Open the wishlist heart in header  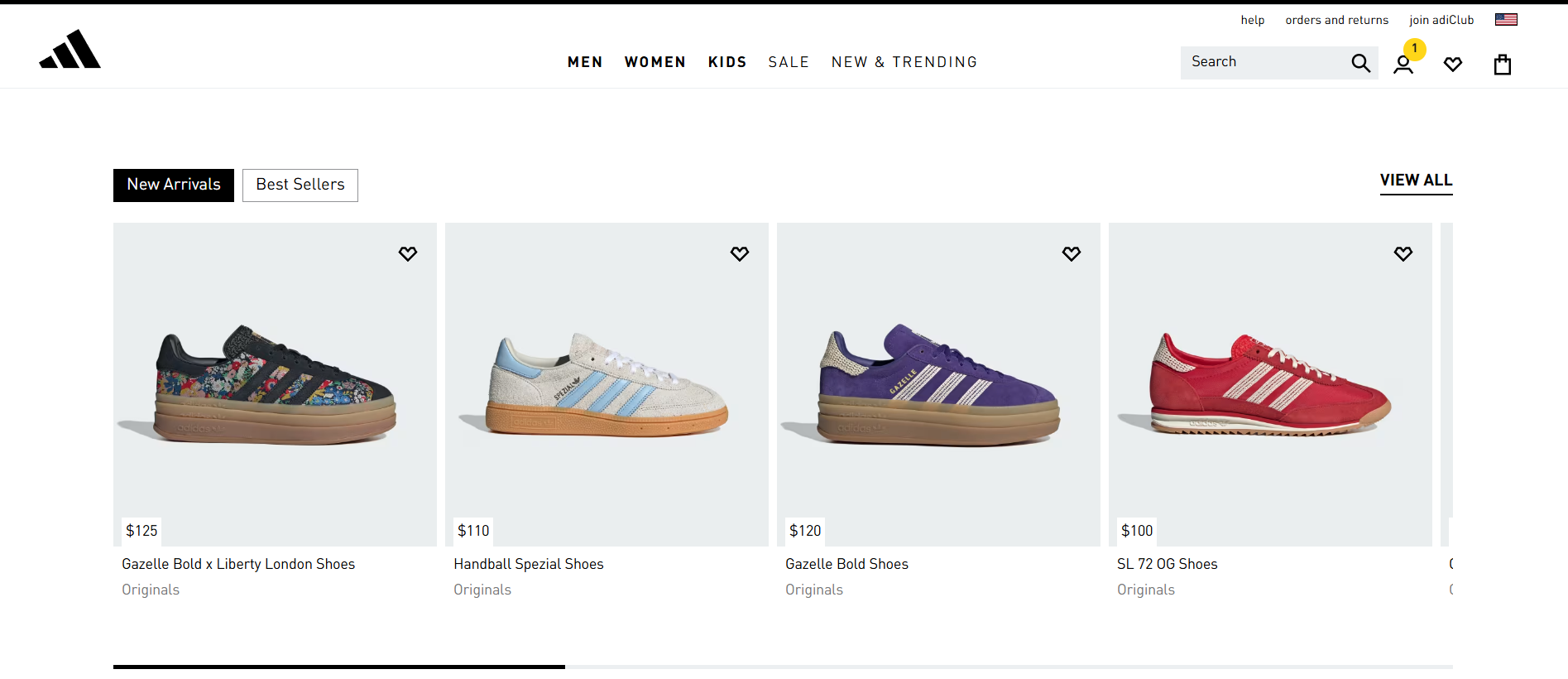pyautogui.click(x=1453, y=64)
